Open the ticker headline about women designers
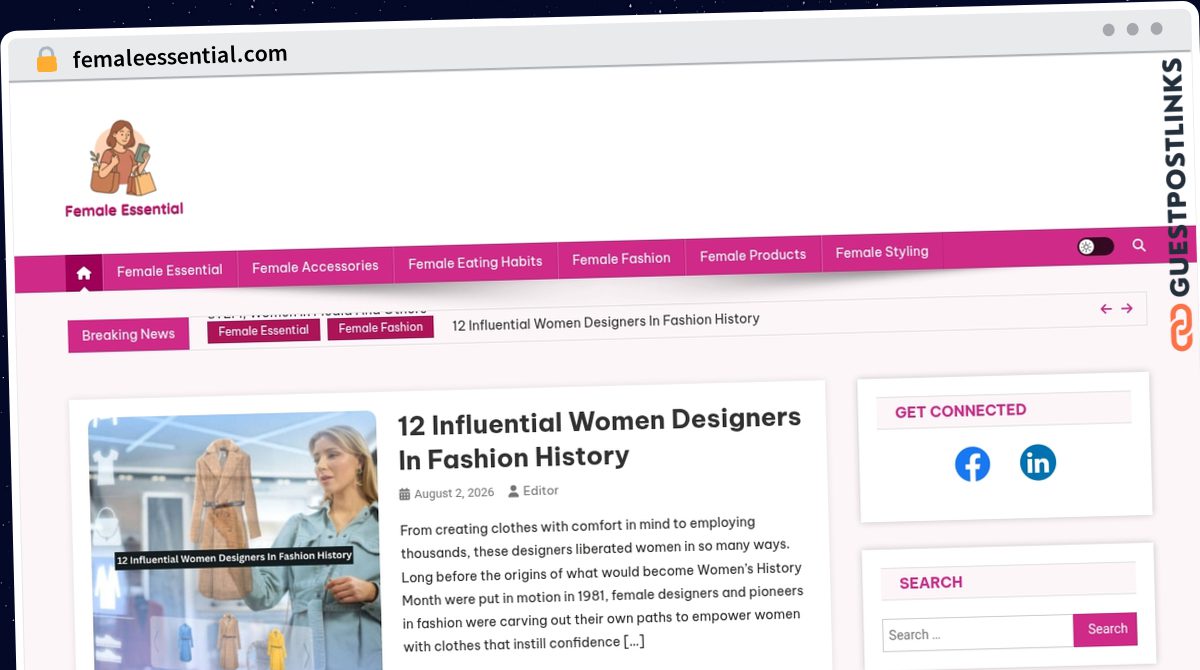Viewport: 1200px width, 670px height. click(x=606, y=321)
